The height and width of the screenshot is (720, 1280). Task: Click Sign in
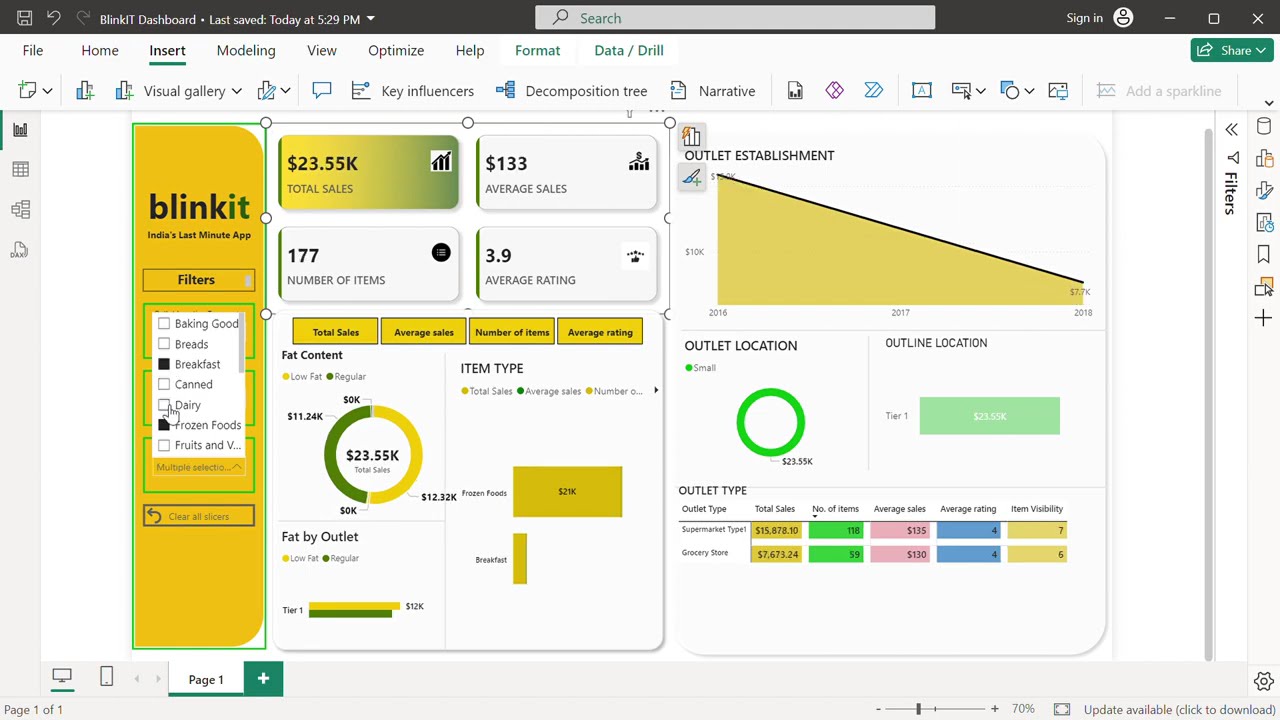coord(1084,18)
